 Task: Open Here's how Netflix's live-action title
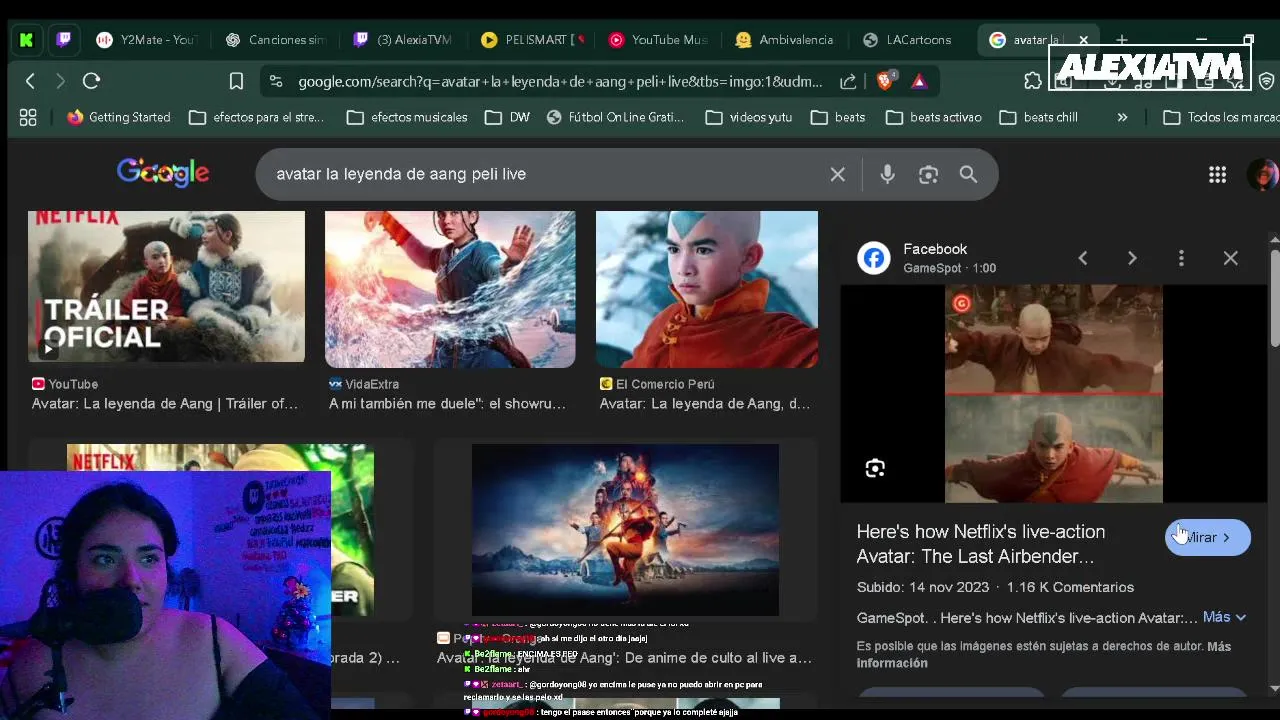pos(981,544)
